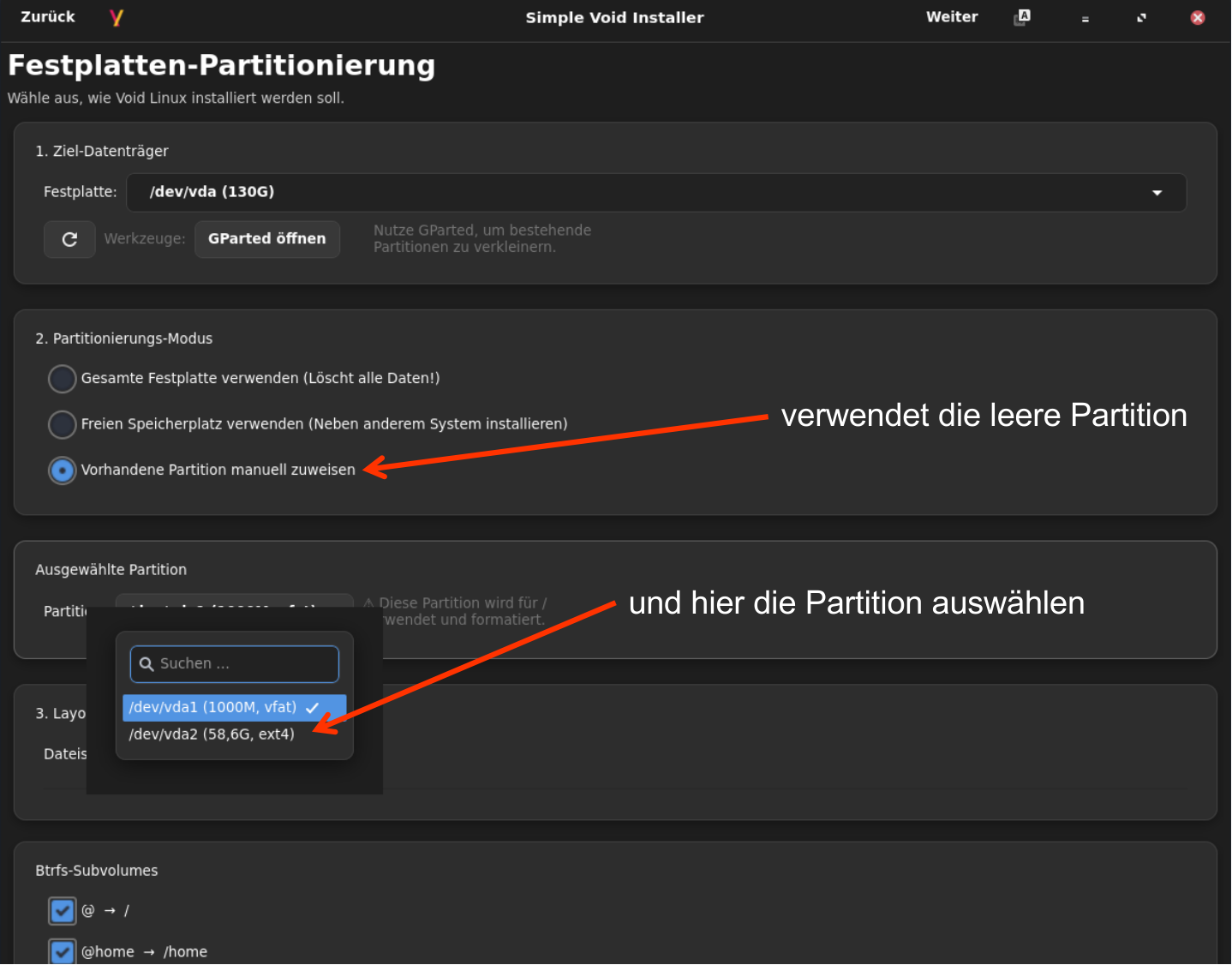Click the magnifier icon in the search box
The height and width of the screenshot is (965, 1232).
(147, 664)
